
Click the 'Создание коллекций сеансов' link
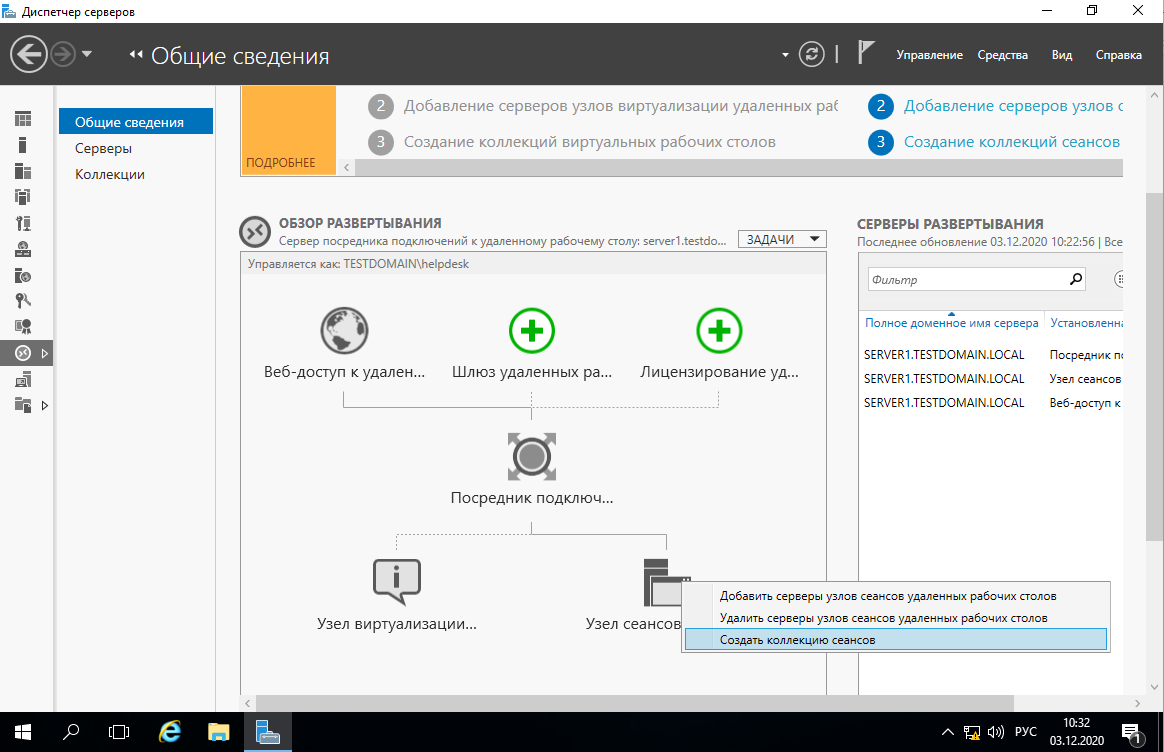(1011, 142)
